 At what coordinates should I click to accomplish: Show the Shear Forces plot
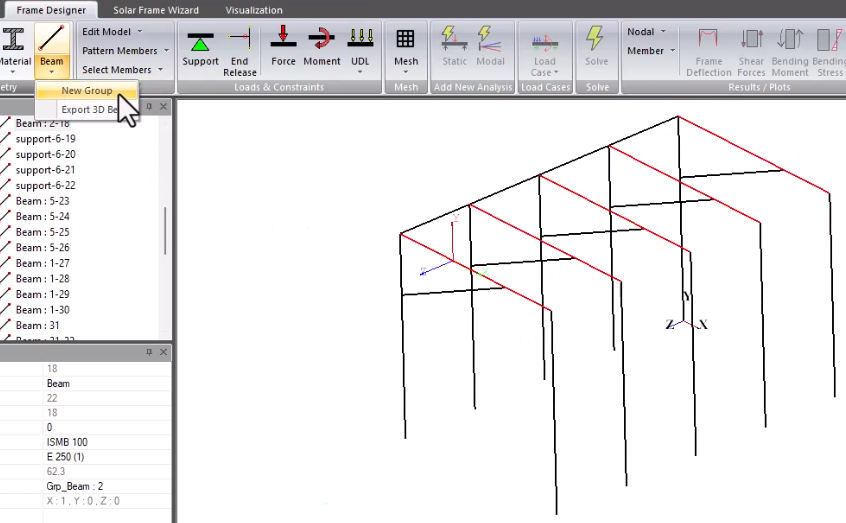[751, 52]
